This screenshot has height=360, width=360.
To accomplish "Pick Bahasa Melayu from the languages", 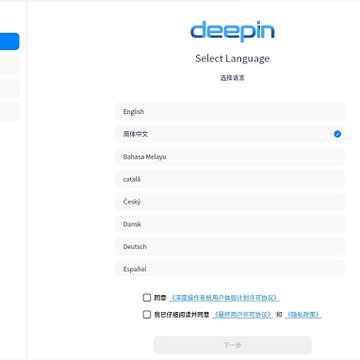I will 230,157.
